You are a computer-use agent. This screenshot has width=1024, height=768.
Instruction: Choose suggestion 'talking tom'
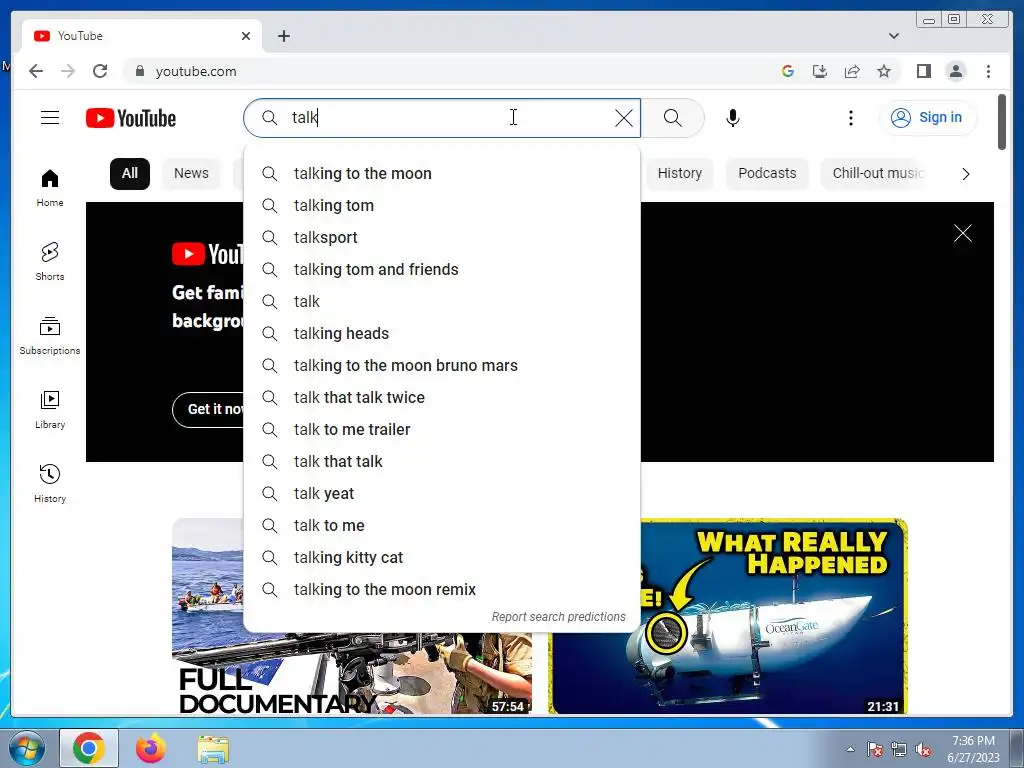tap(441, 206)
